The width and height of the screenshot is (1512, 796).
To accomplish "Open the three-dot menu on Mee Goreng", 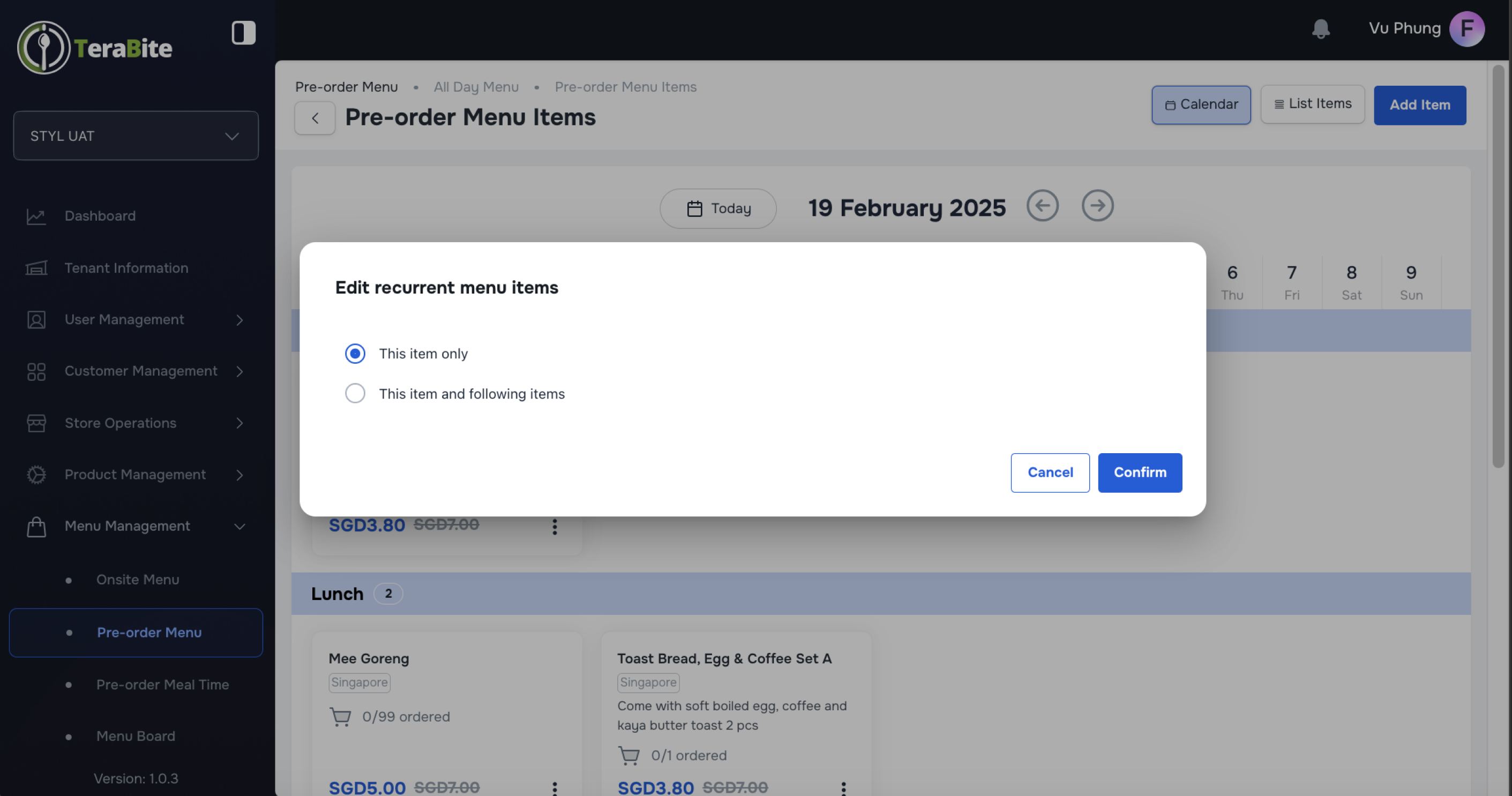I will [554, 789].
